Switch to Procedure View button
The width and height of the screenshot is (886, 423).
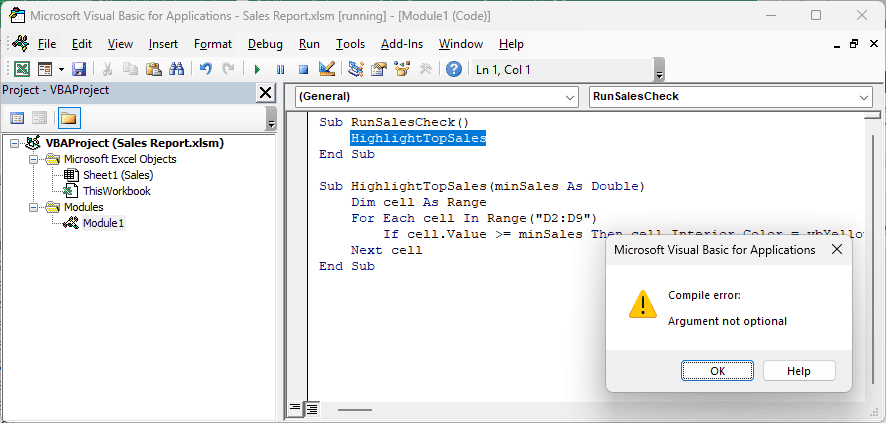[294, 408]
